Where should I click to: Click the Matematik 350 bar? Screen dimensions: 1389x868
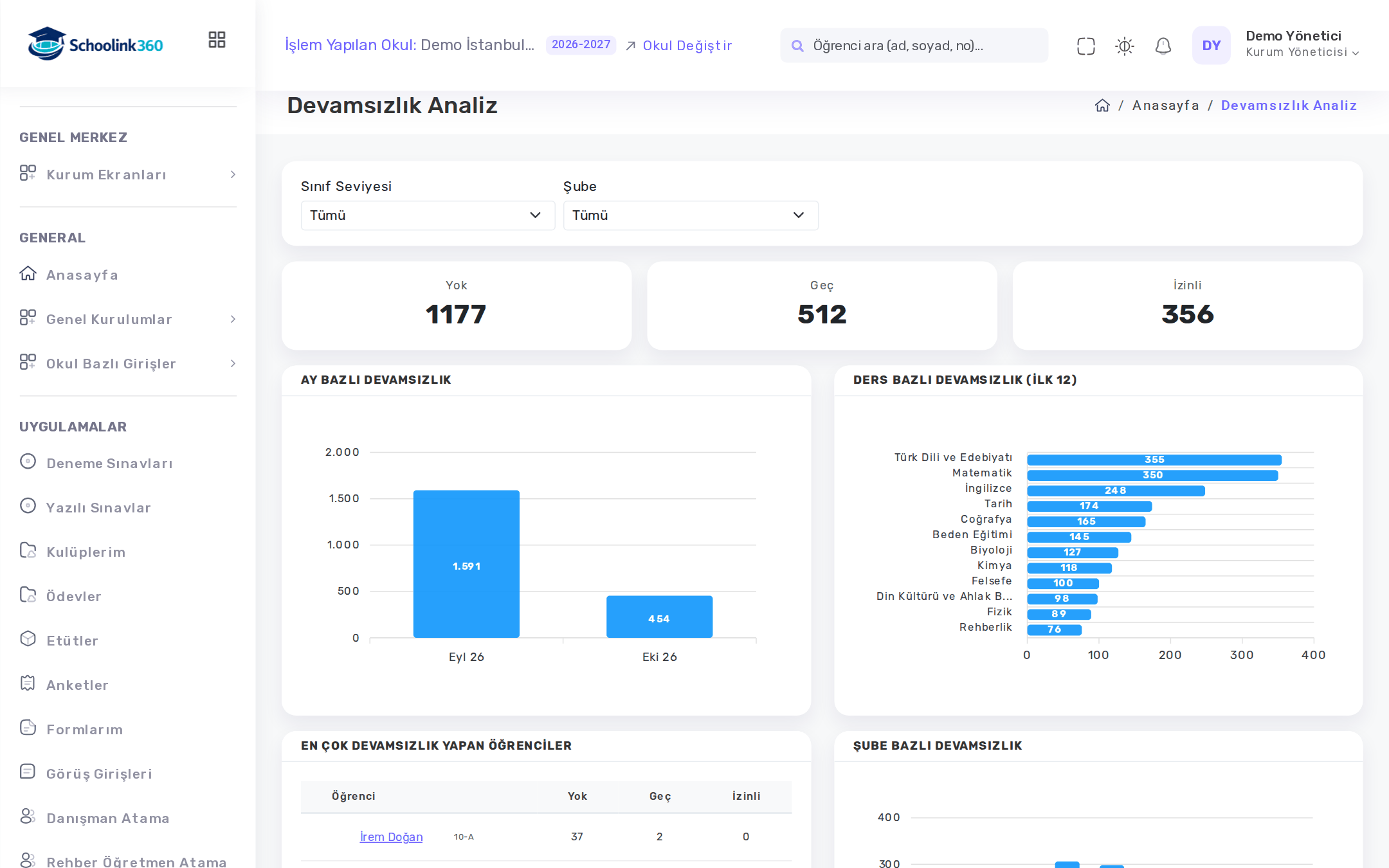point(1152,475)
